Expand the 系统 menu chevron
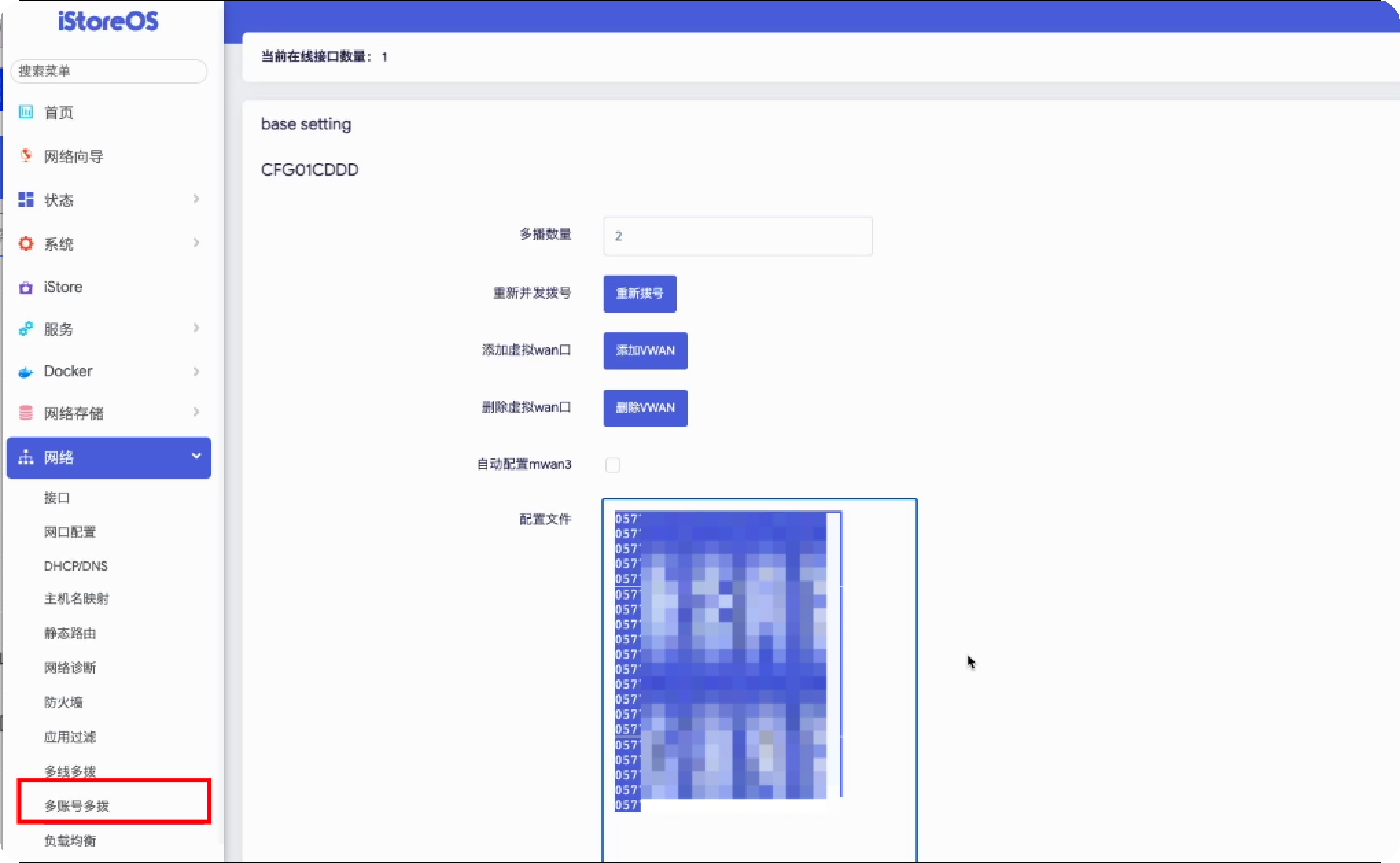This screenshot has width=1400, height=863. [x=196, y=243]
